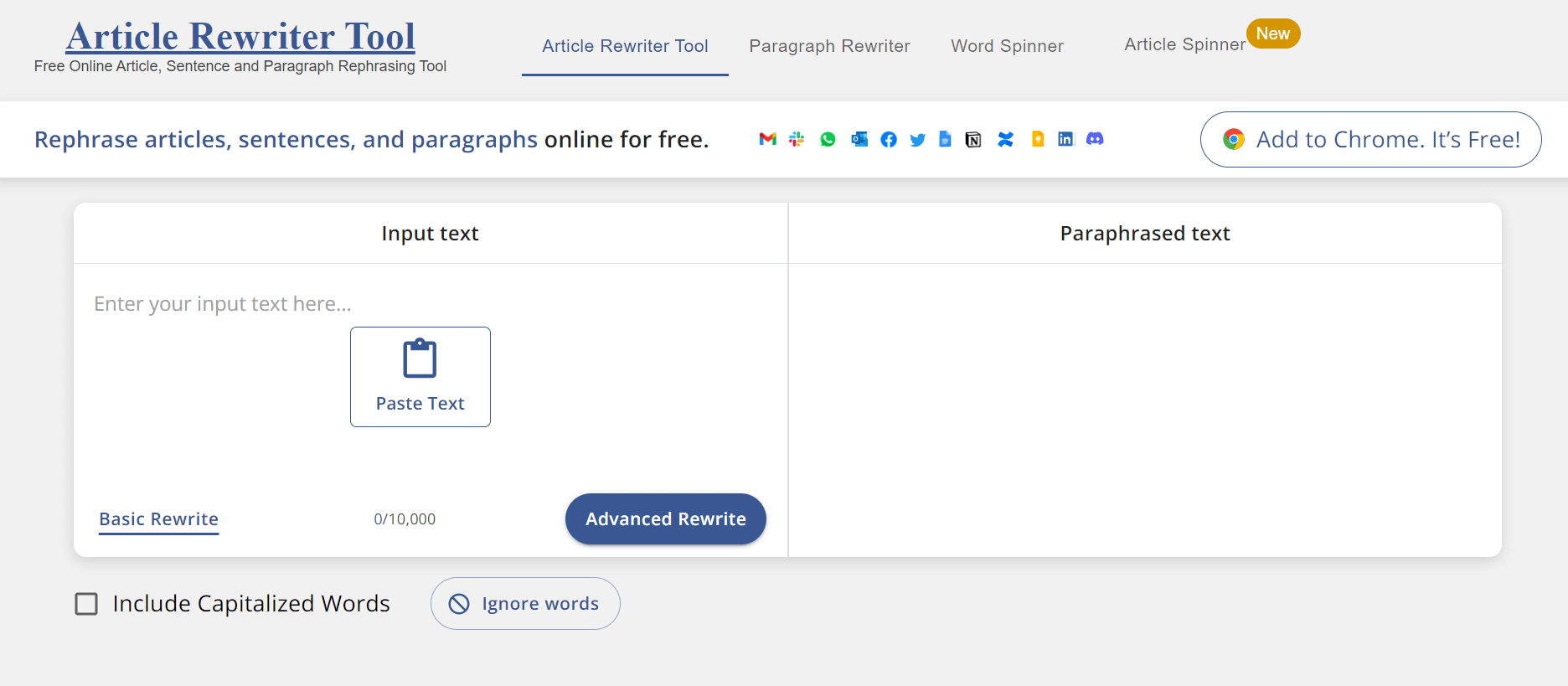Click the Google Docs icon
The width and height of the screenshot is (1568, 686).
[945, 139]
